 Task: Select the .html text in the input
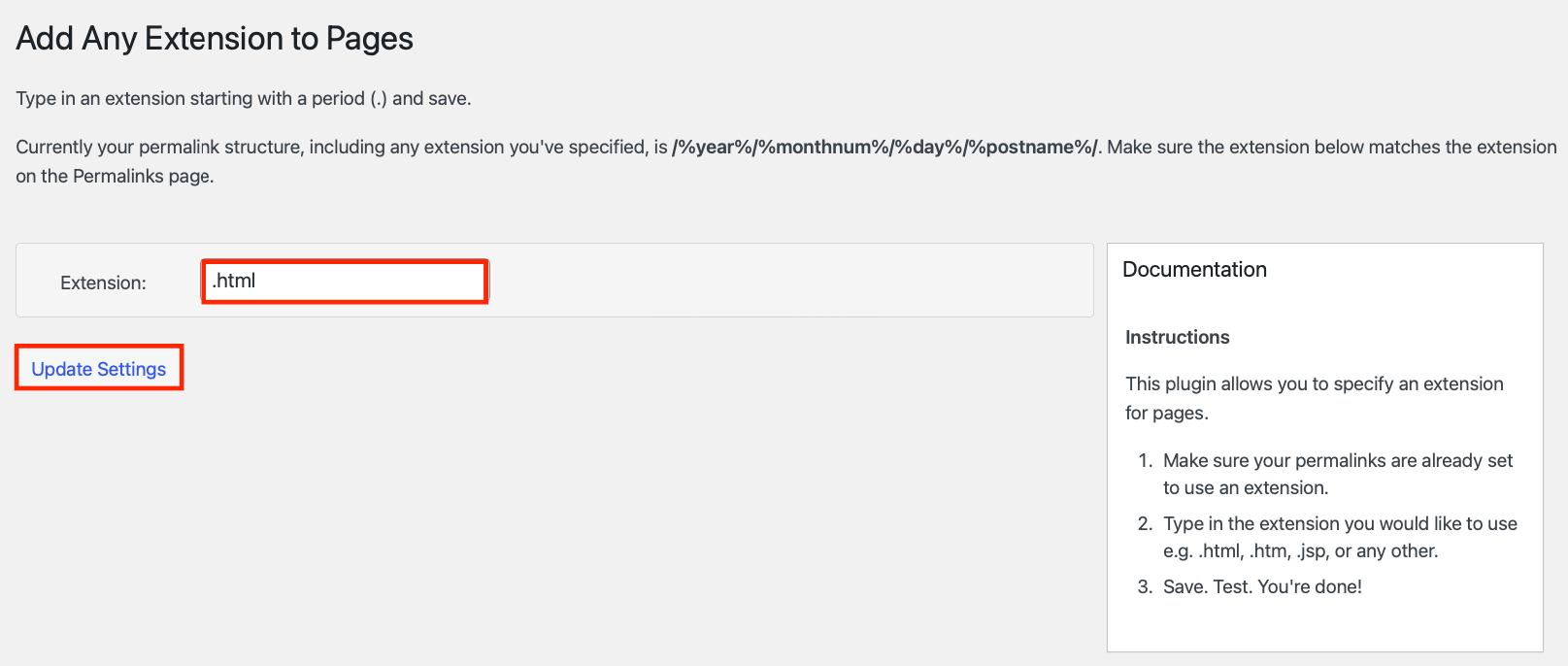(233, 280)
